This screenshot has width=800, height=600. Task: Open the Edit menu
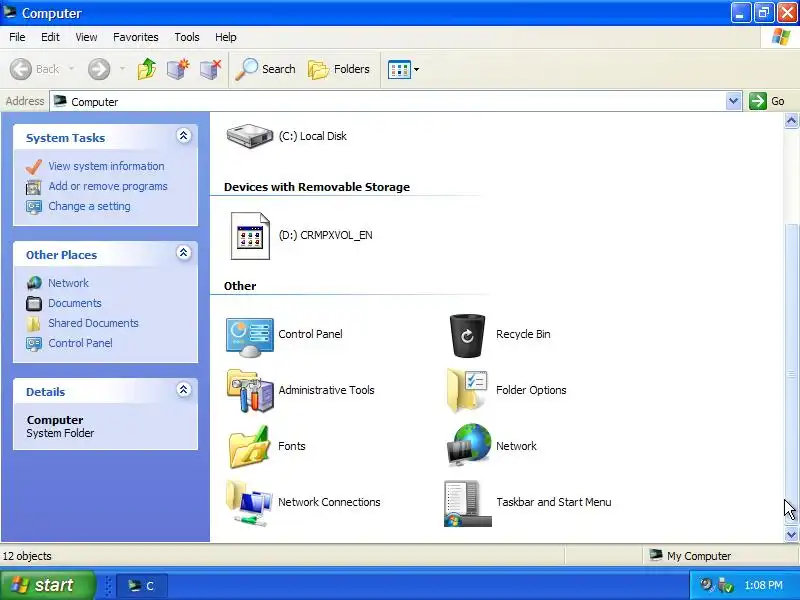point(50,37)
